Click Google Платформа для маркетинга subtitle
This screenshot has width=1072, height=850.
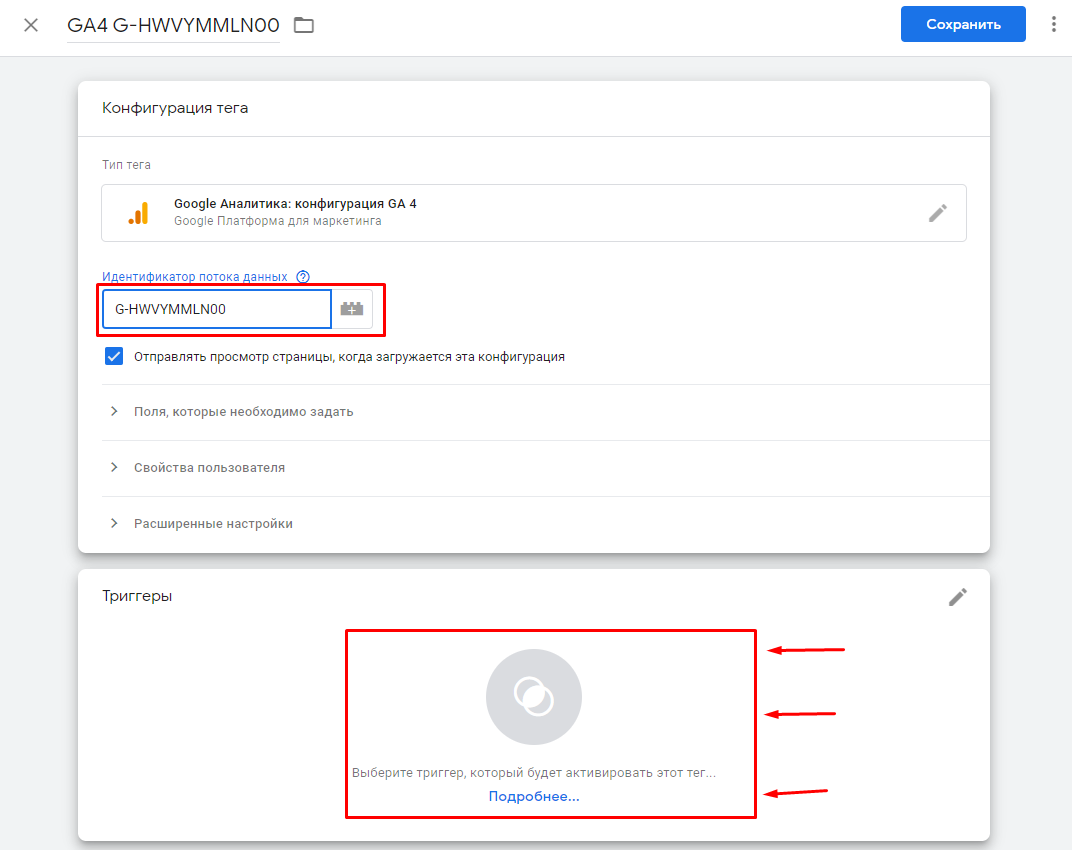pos(278,221)
